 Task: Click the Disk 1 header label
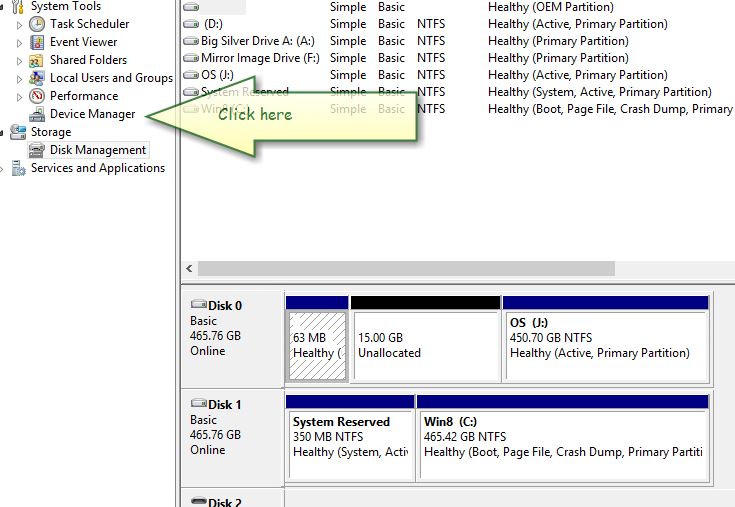point(225,404)
